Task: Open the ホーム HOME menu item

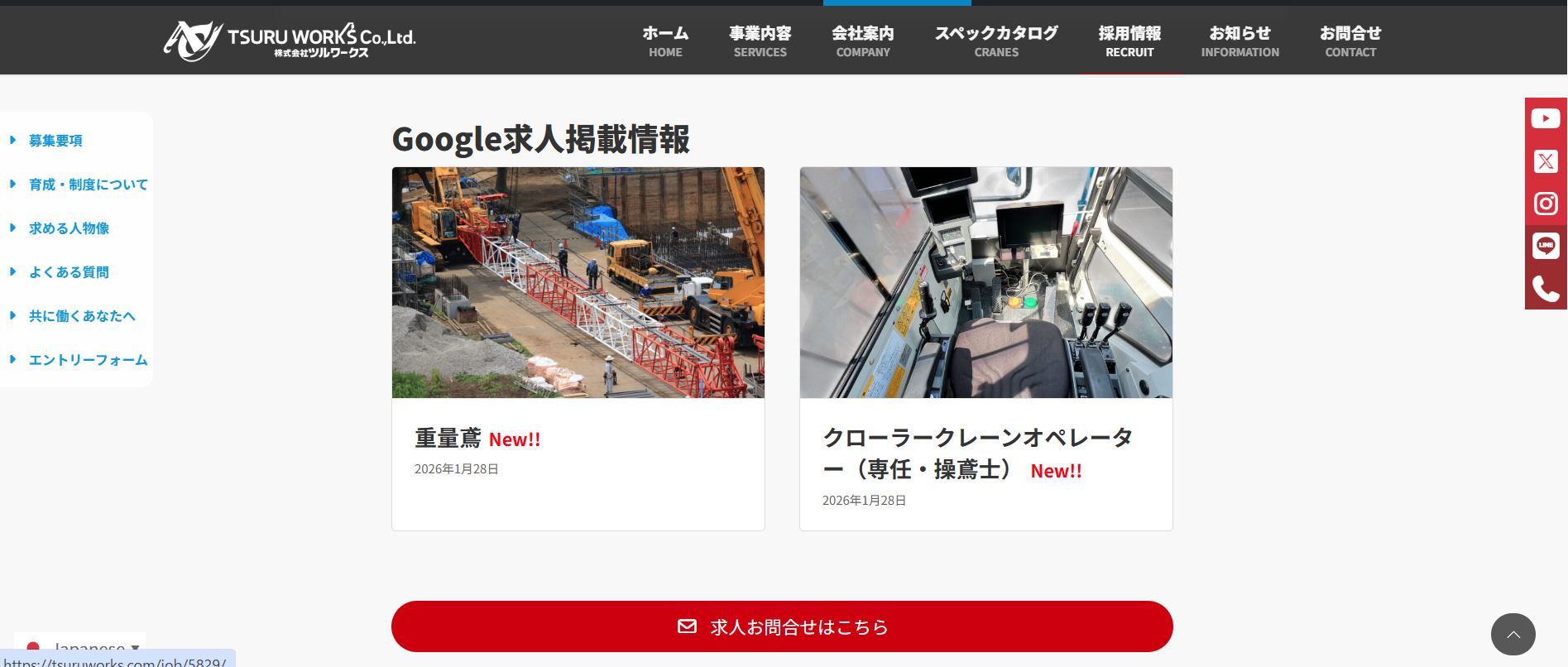Action: [x=665, y=41]
